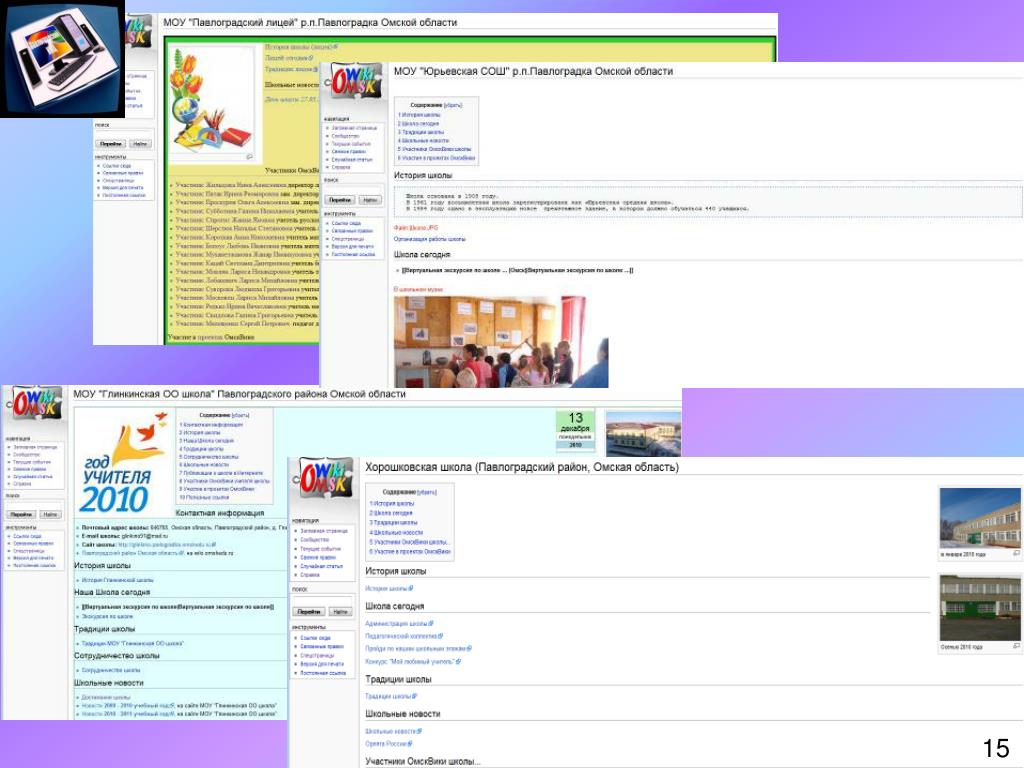1024x768 pixels.
Task: Hide the contents box on Юрьевская СОШ page
Action: point(453,105)
